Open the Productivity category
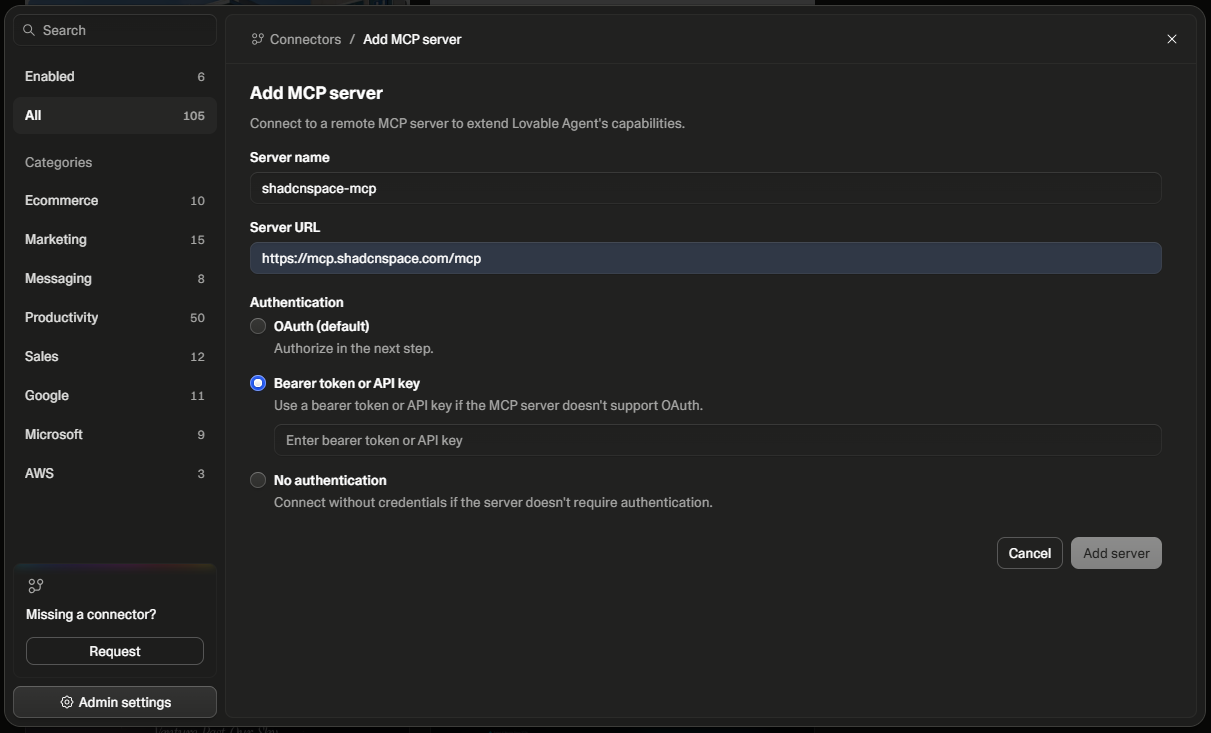The width and height of the screenshot is (1211, 733). (x=115, y=317)
